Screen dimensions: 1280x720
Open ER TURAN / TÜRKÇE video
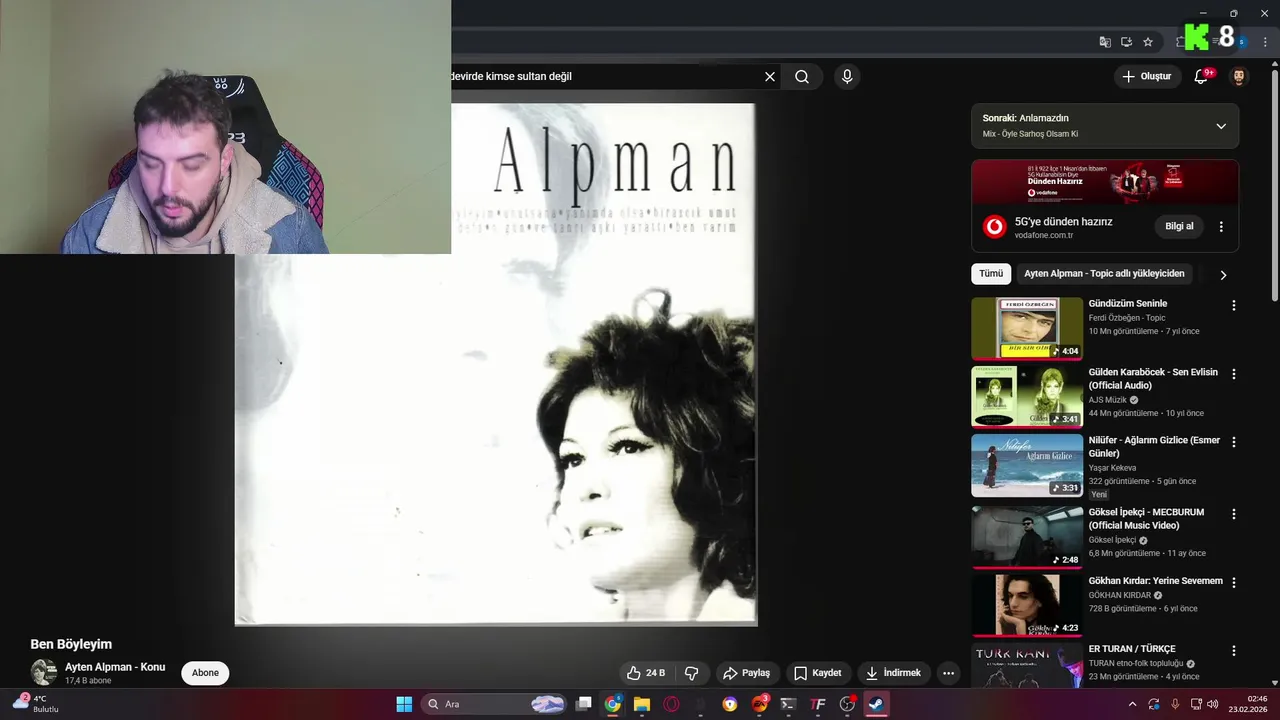coord(1132,649)
